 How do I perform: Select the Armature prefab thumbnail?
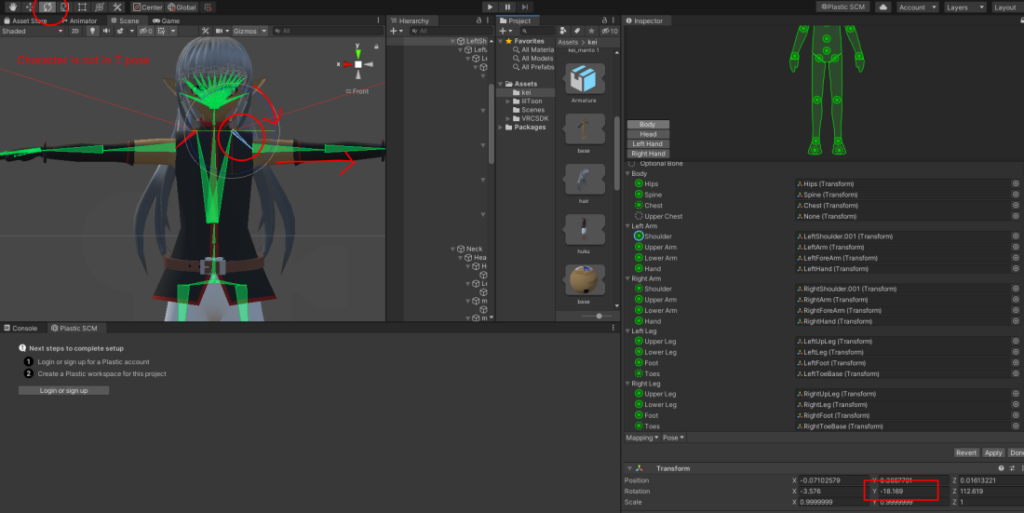tap(583, 80)
